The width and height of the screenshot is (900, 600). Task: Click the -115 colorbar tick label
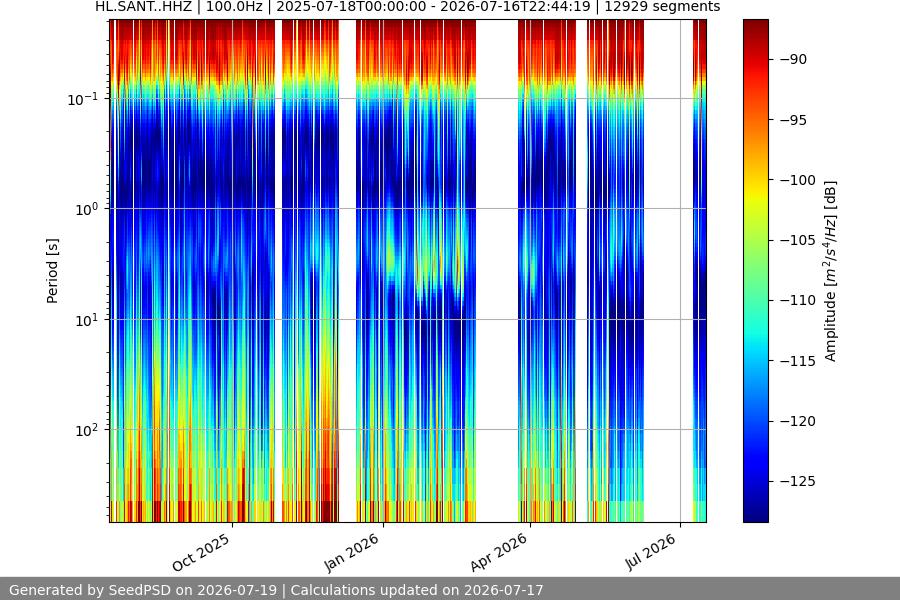tap(798, 361)
